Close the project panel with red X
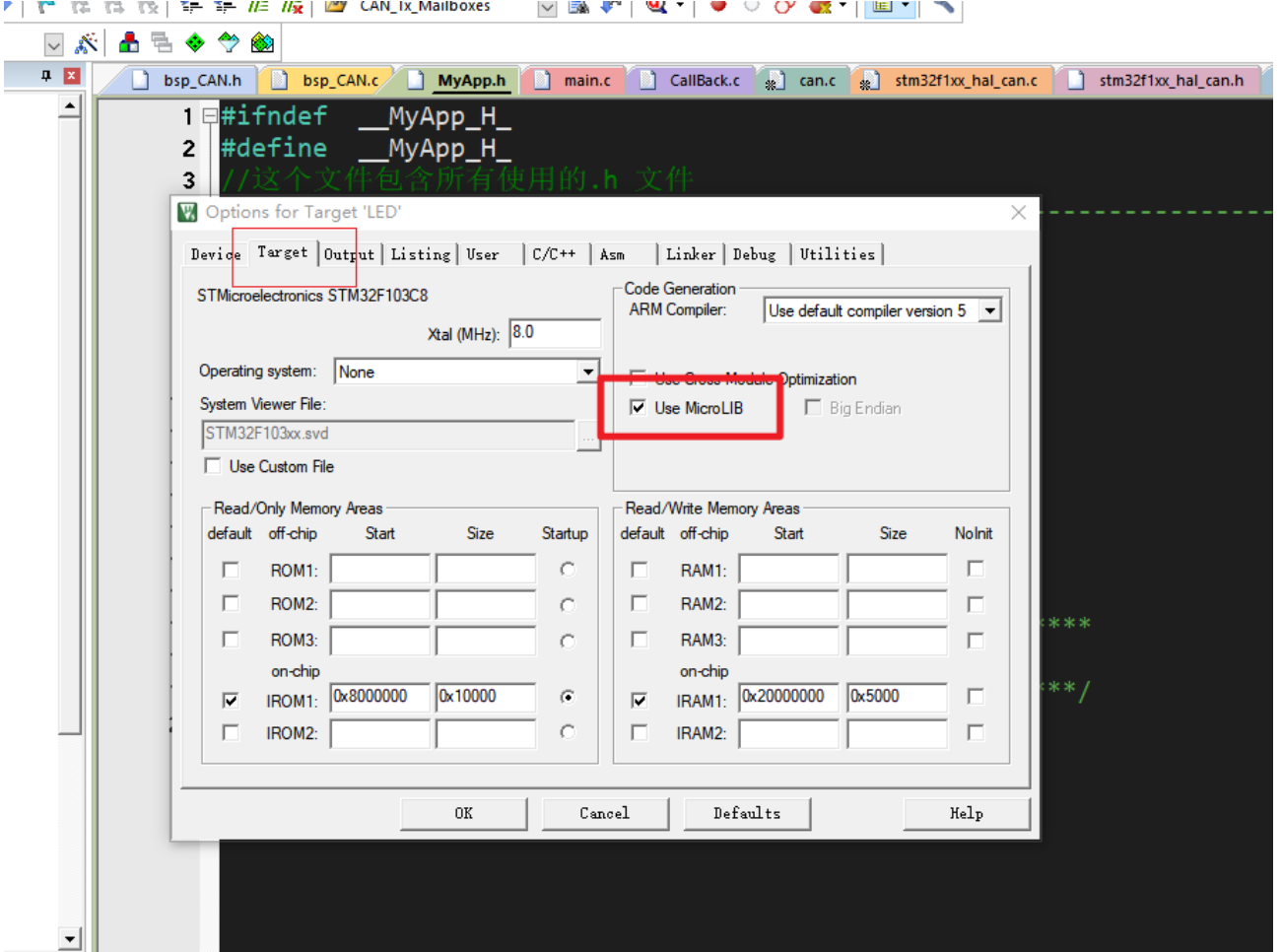 point(72,76)
